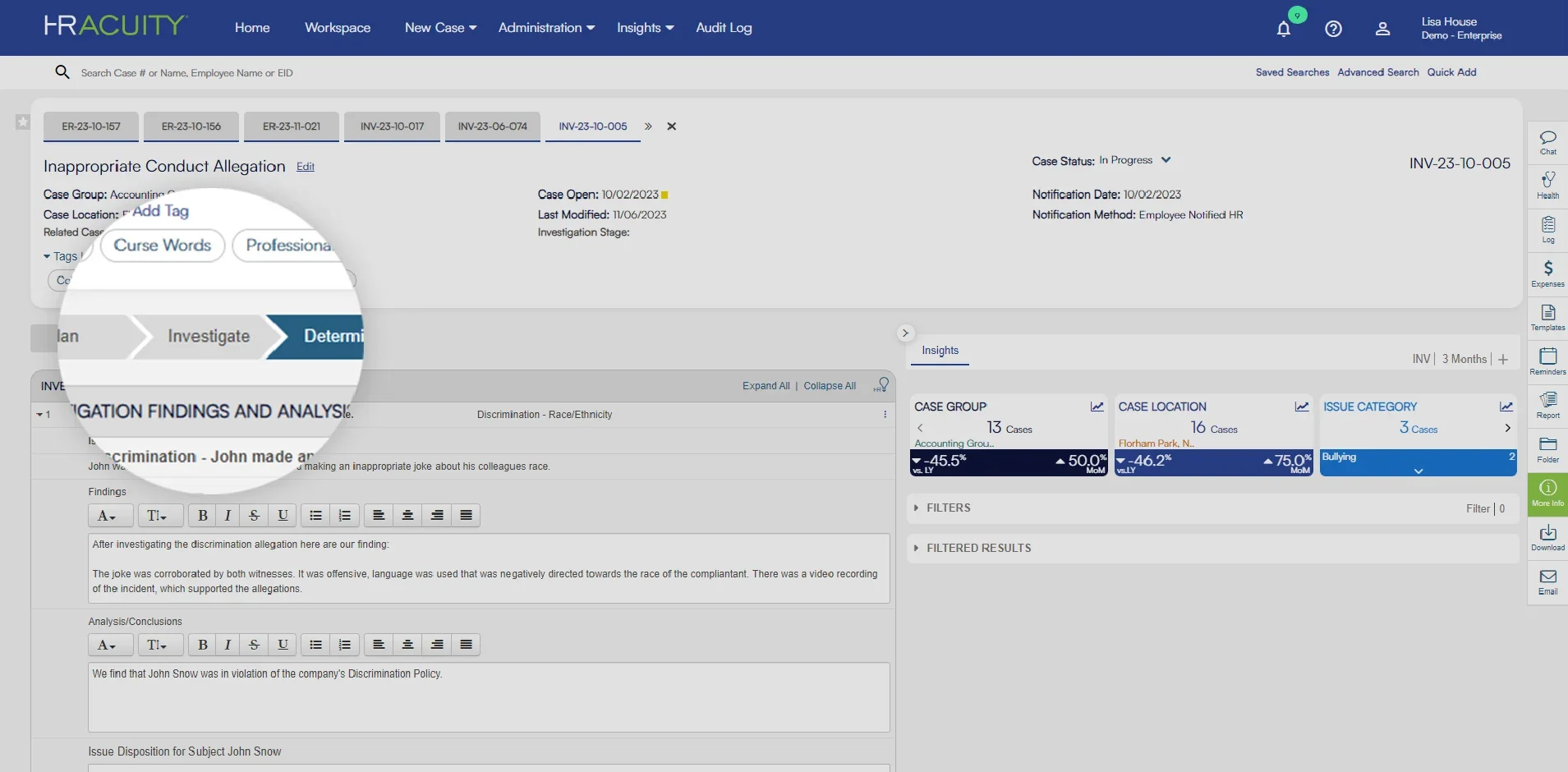
Task: Toggle underline in the Findings toolbar
Action: [x=283, y=515]
